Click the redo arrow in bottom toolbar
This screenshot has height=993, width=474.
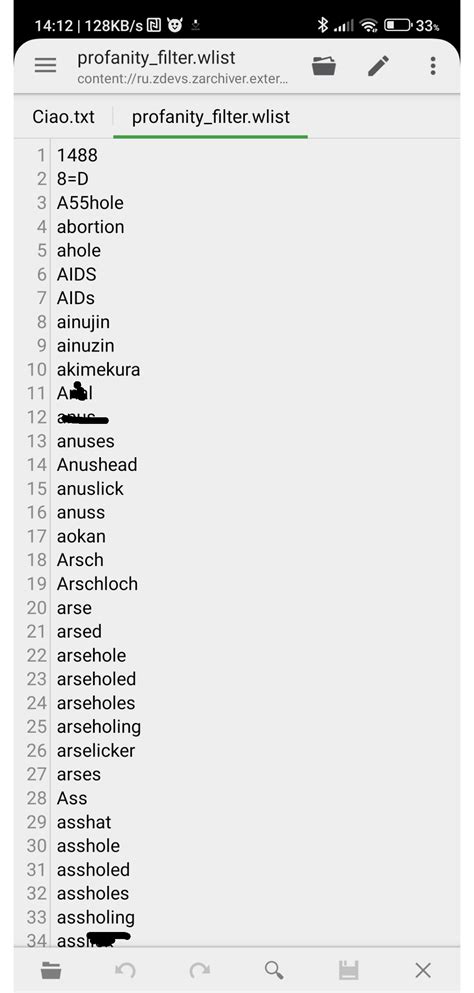200,970
